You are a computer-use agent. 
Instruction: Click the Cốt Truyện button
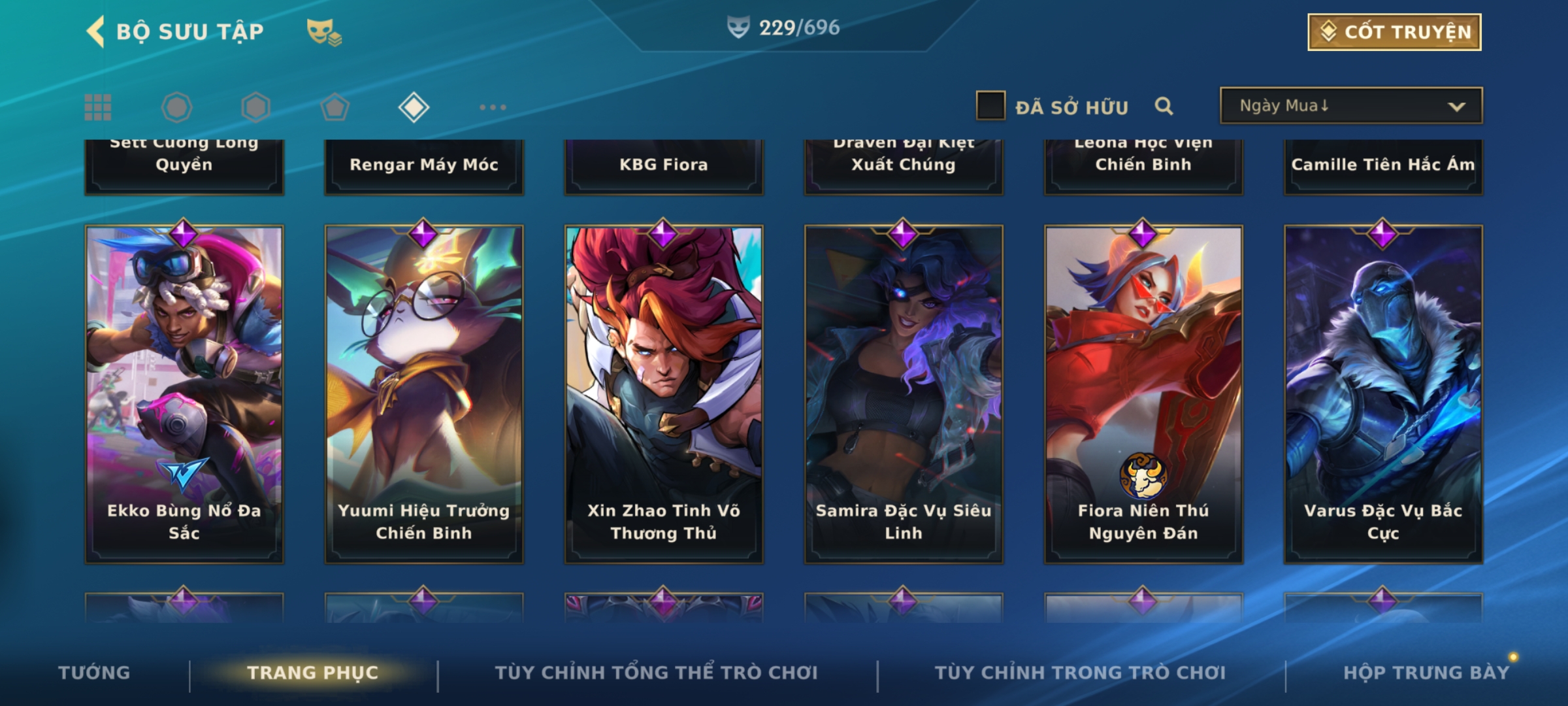pos(1394,32)
